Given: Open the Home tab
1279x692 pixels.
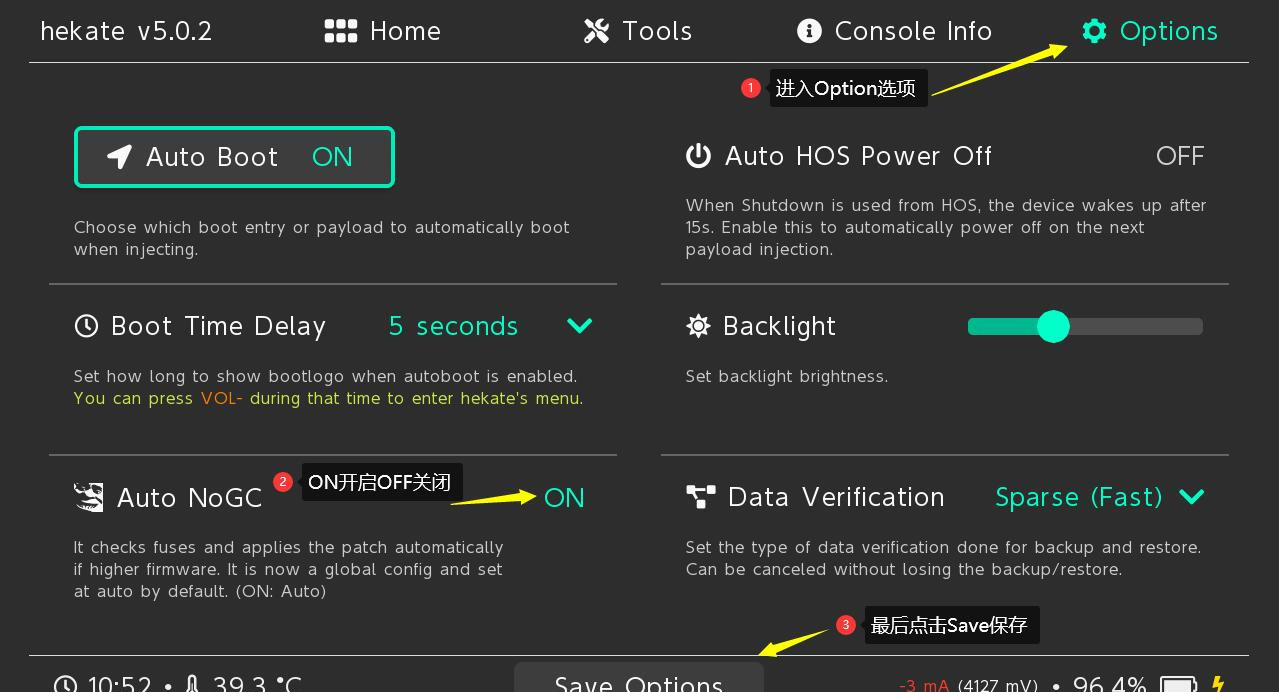Looking at the screenshot, I should (383, 31).
